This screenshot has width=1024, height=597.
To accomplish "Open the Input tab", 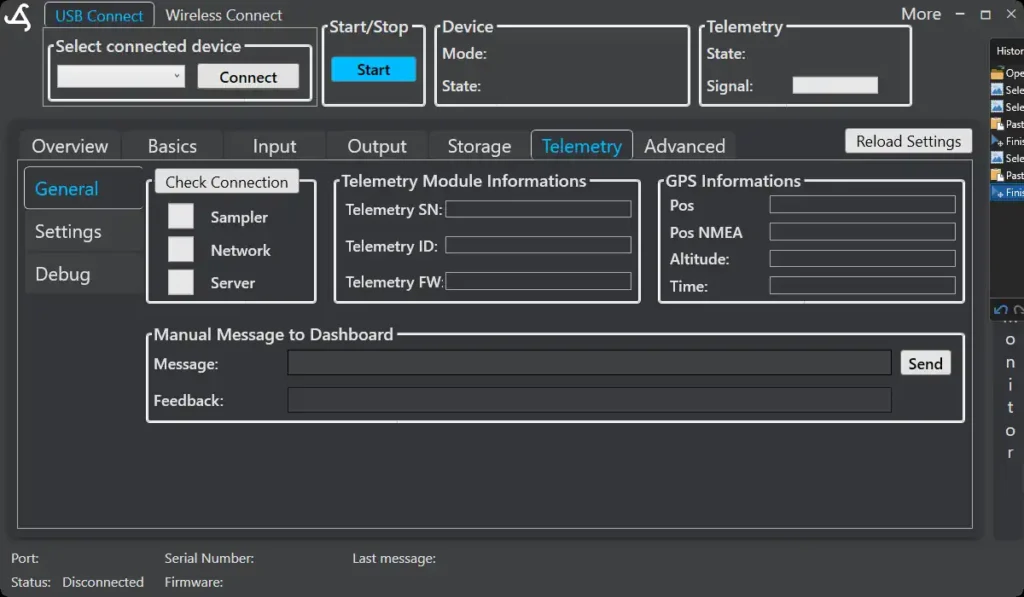I will pyautogui.click(x=274, y=146).
